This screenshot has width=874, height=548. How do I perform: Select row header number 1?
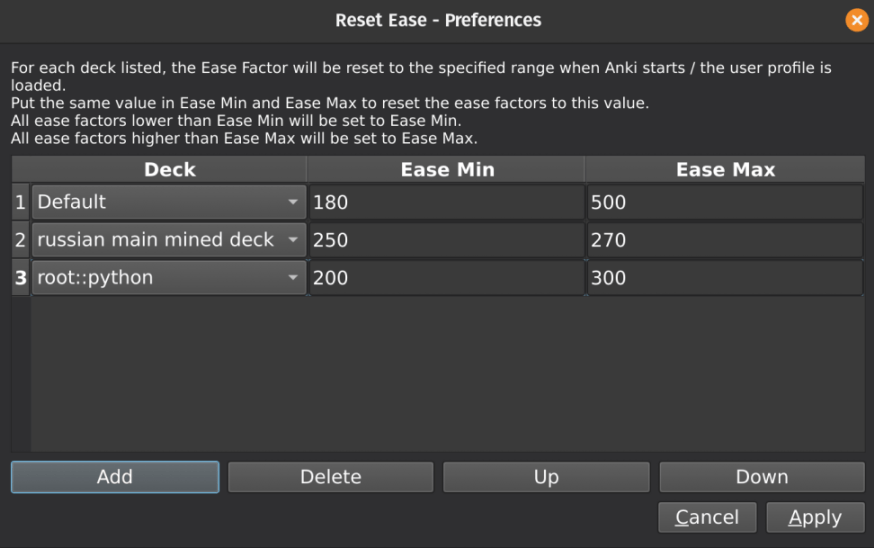pos(20,202)
